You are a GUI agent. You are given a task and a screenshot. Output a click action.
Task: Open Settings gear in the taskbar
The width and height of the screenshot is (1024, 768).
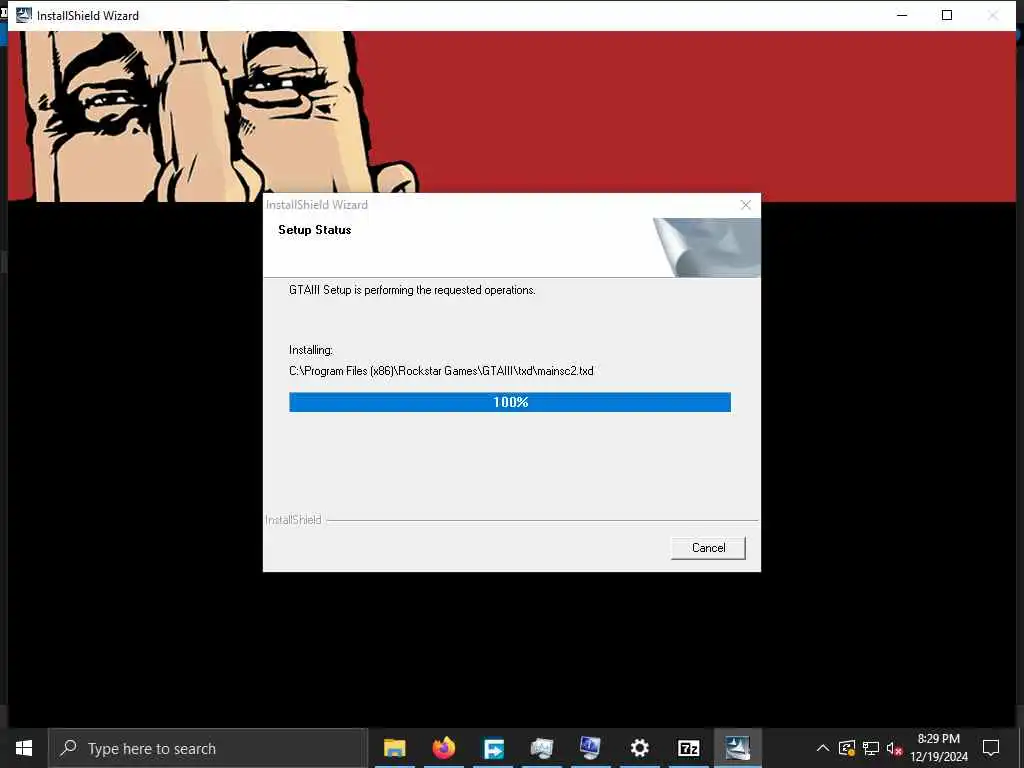[x=639, y=748]
